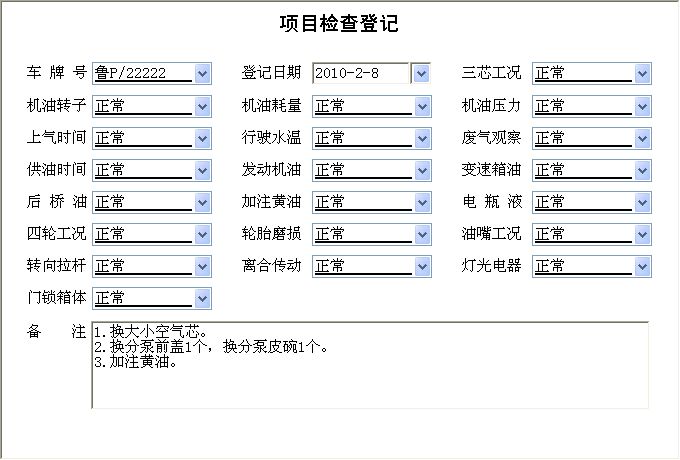This screenshot has height=460, width=680.
Task: Open the 供油时间 dropdown arrow
Action: (203, 170)
